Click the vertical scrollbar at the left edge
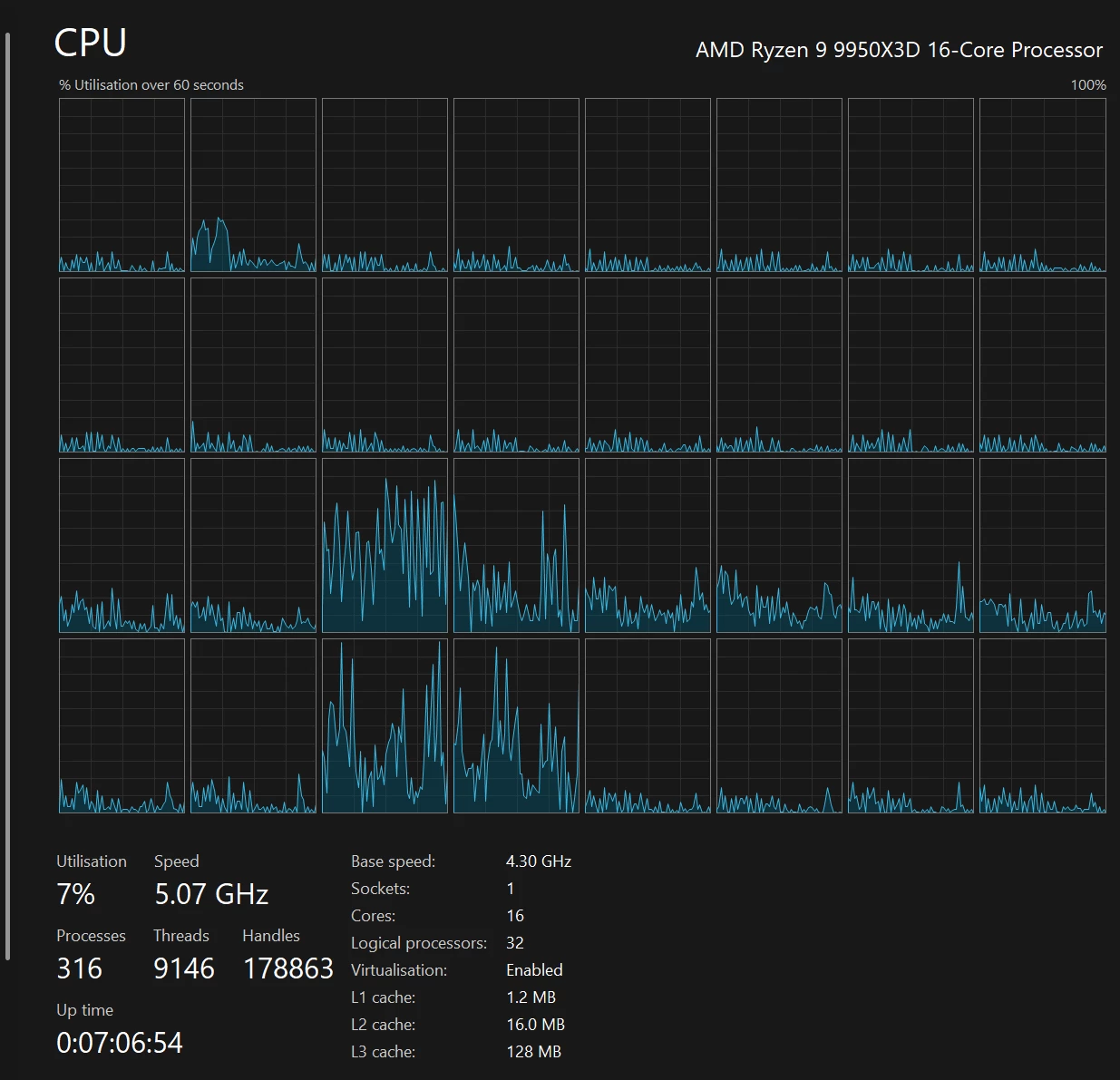Image resolution: width=1120 pixels, height=1080 pixels. [x=7, y=497]
